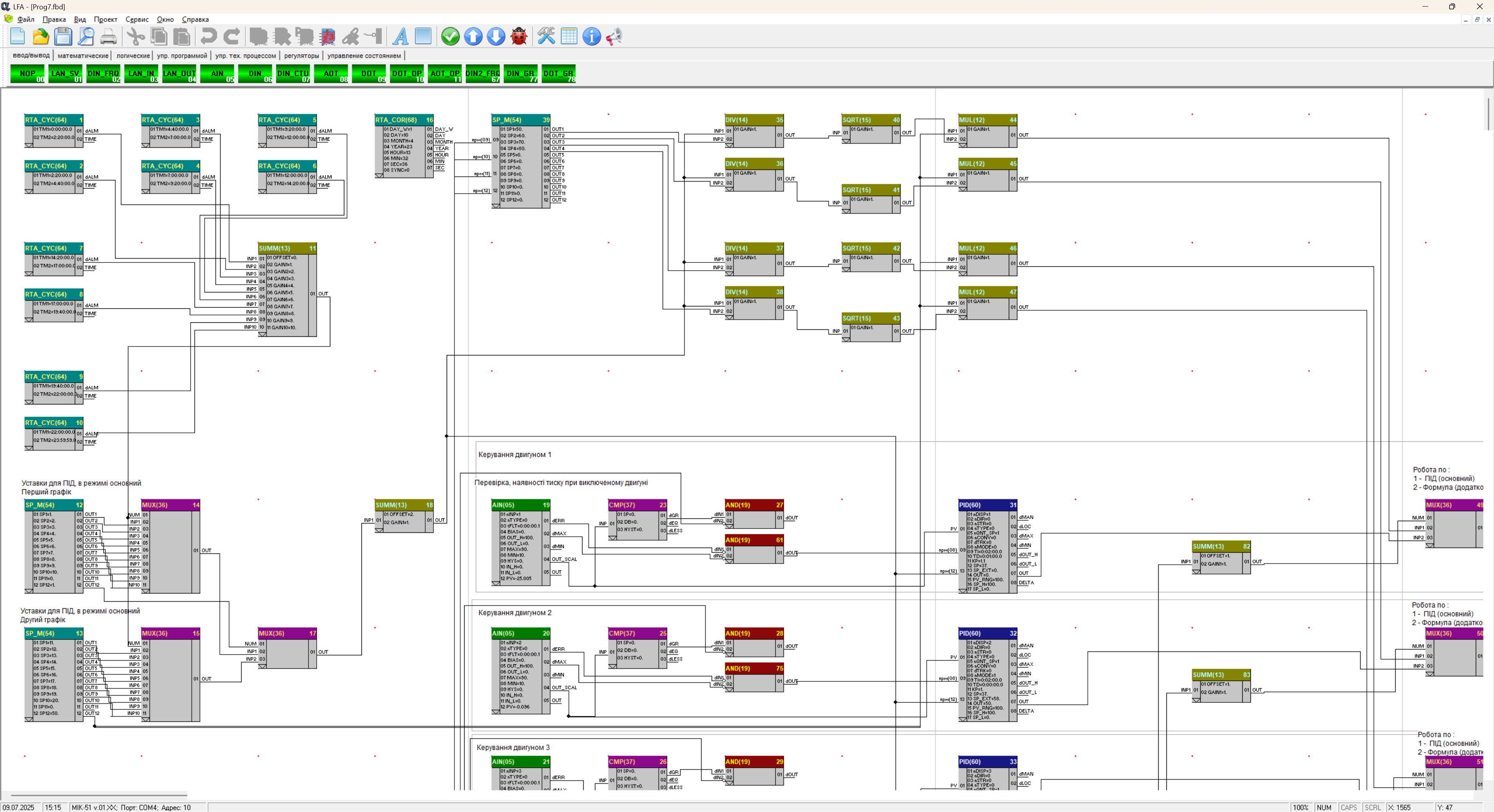The width and height of the screenshot is (1494, 812).
Task: Click the blue upload arrow icon
Action: 473,37
